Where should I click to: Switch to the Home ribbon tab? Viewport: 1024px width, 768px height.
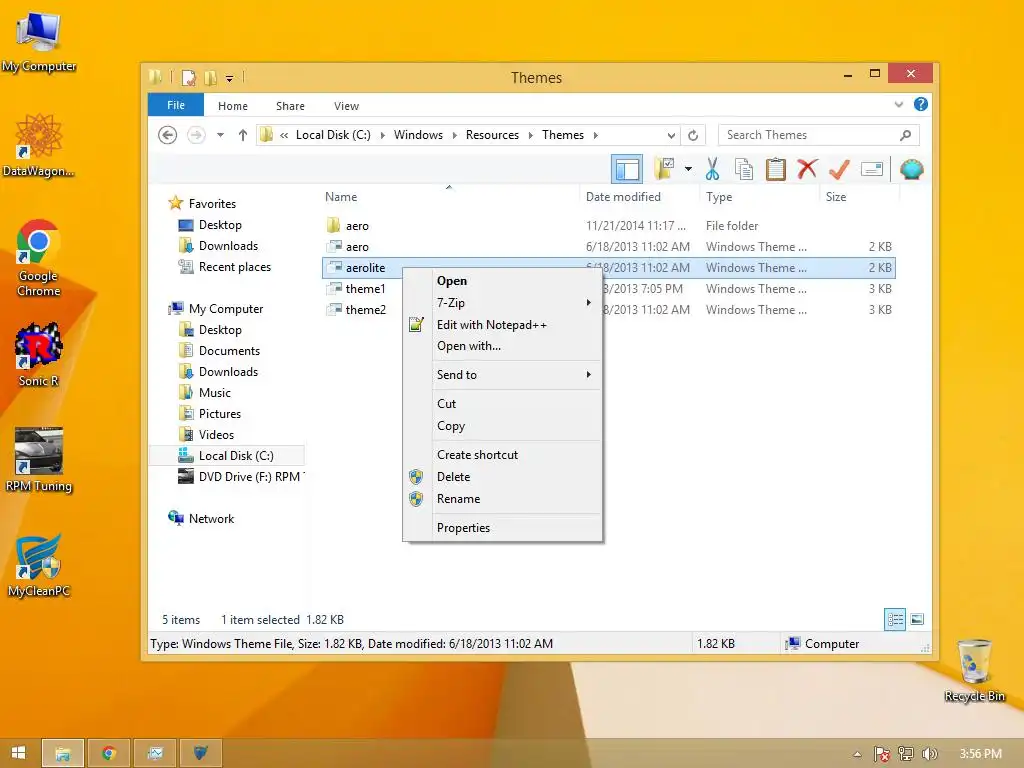pos(233,106)
